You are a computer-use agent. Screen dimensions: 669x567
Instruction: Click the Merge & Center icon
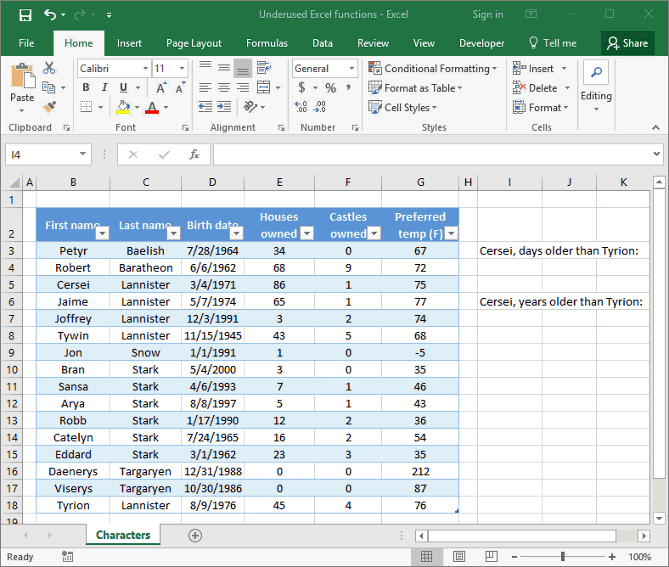tap(264, 87)
